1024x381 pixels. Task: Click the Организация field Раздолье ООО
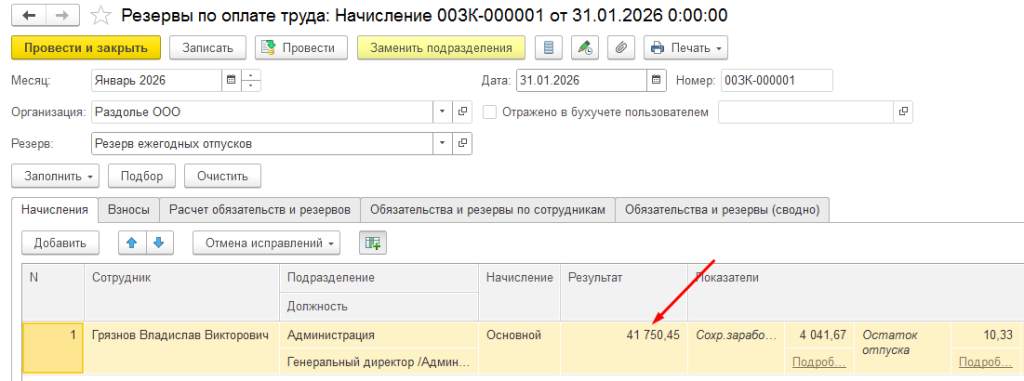[x=263, y=112]
